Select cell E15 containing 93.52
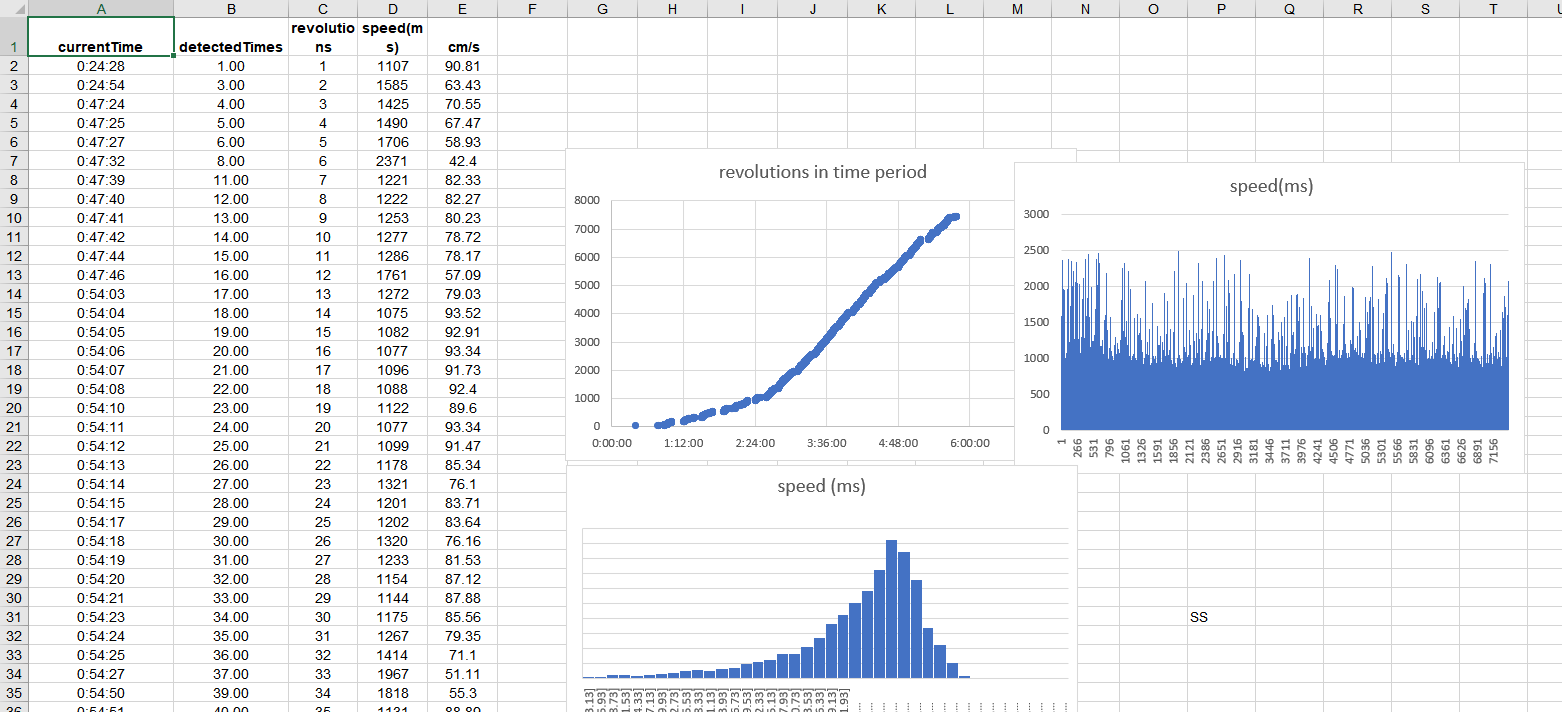1562x712 pixels. pyautogui.click(x=462, y=313)
